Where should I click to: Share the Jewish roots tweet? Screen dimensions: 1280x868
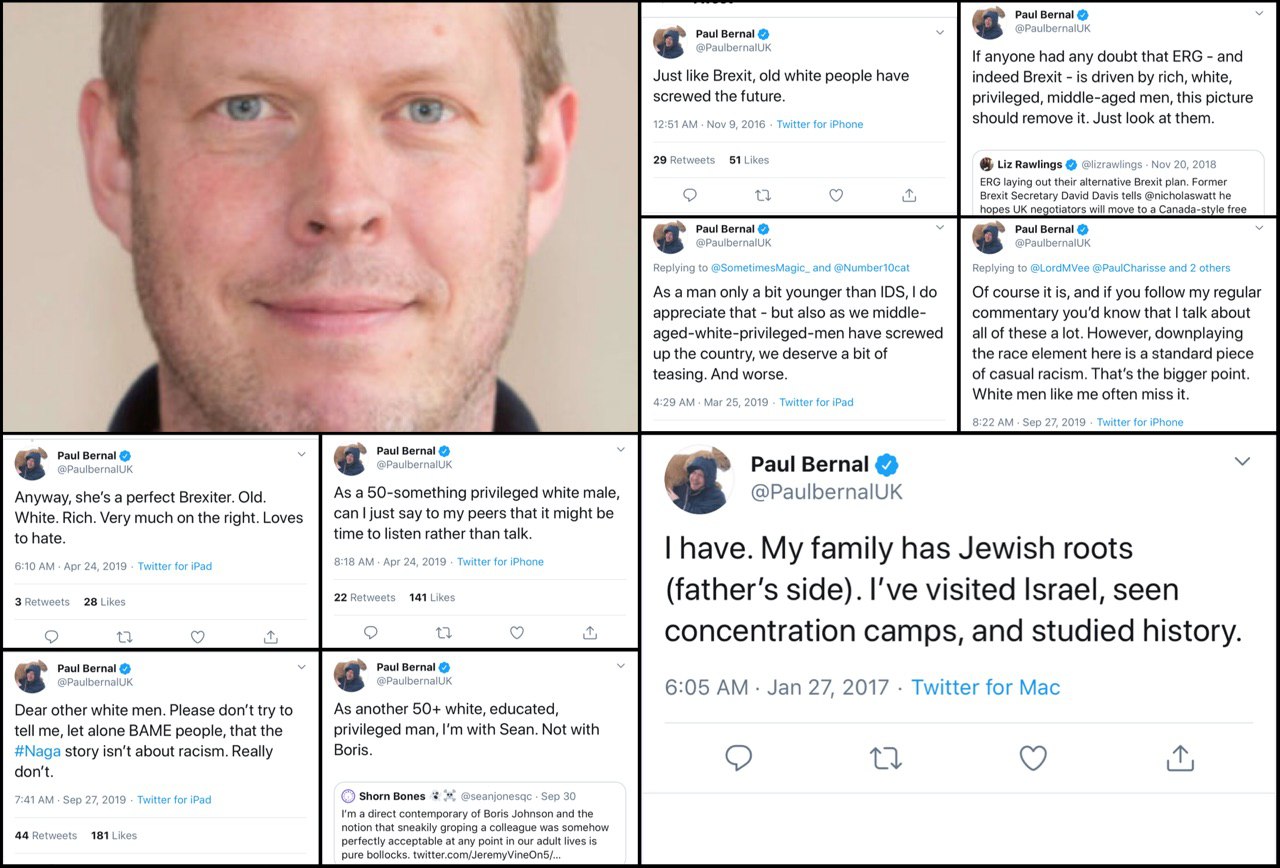(x=1181, y=758)
